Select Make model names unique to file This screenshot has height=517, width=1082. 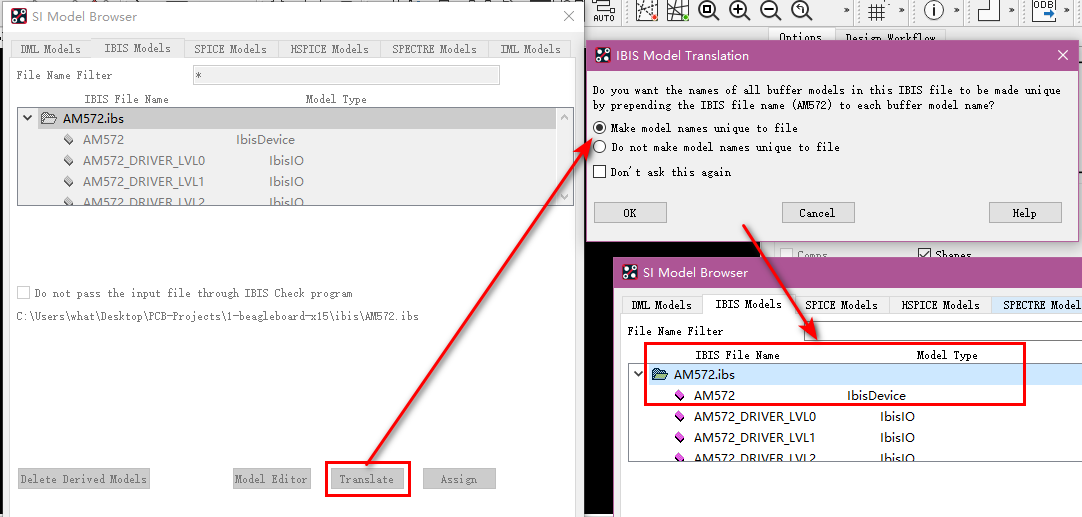pos(600,128)
